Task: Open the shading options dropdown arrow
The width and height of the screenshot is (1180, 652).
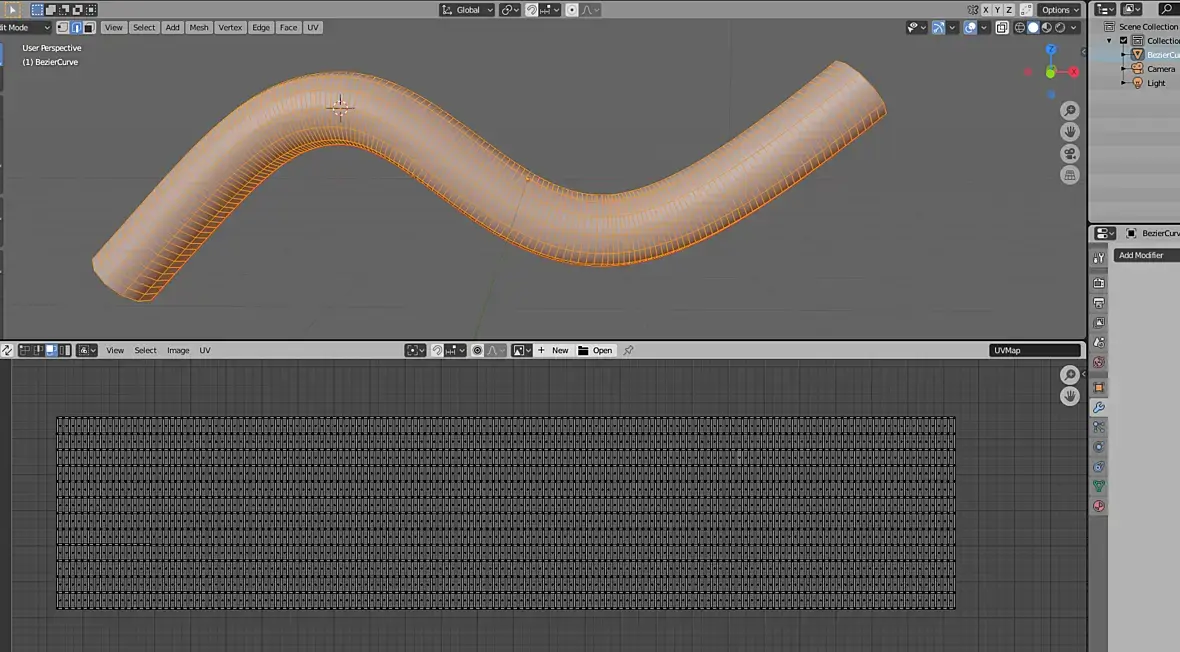Action: 1074,27
